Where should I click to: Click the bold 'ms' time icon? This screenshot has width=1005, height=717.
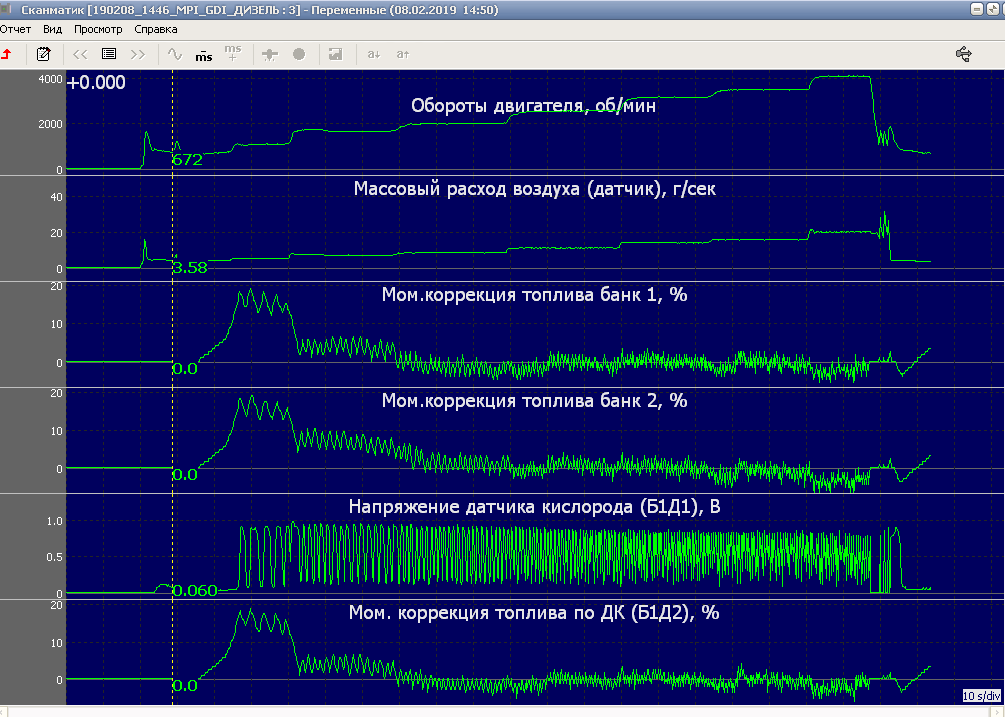click(203, 54)
